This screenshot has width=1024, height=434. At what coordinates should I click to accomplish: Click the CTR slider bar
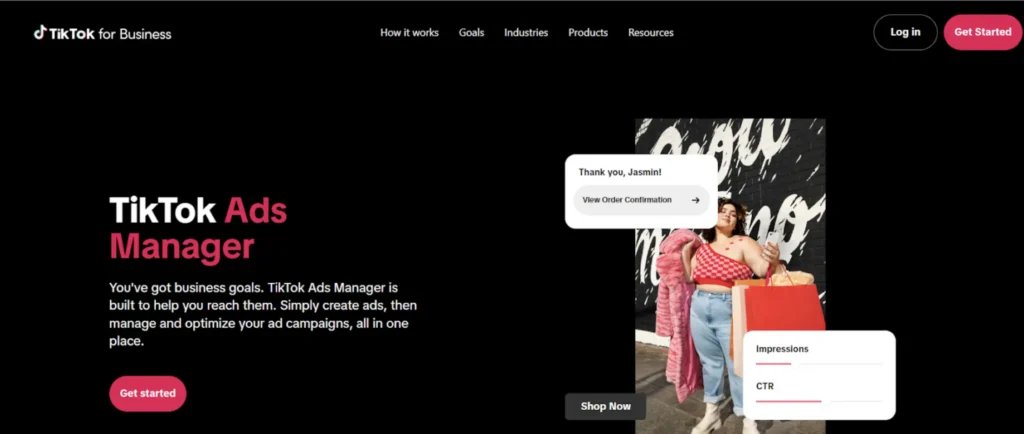pyautogui.click(x=819, y=401)
